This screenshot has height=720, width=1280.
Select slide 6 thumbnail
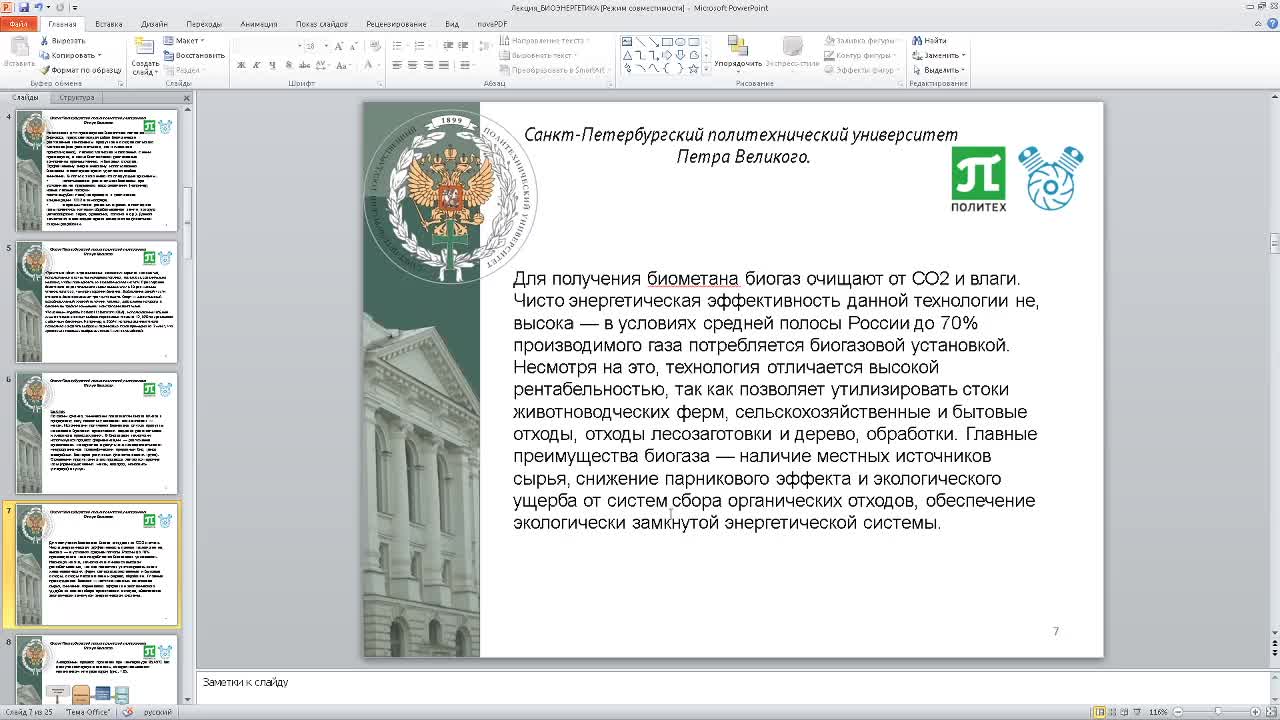coord(96,433)
